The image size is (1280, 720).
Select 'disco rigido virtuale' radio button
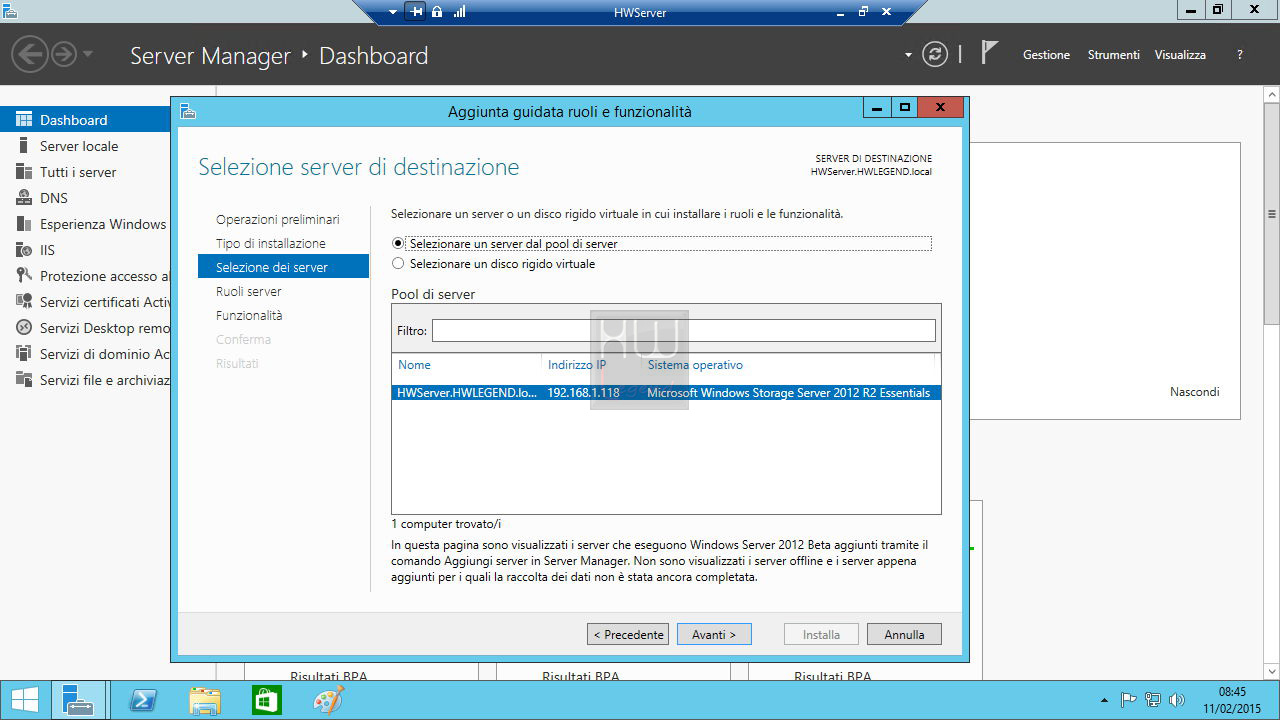point(399,264)
